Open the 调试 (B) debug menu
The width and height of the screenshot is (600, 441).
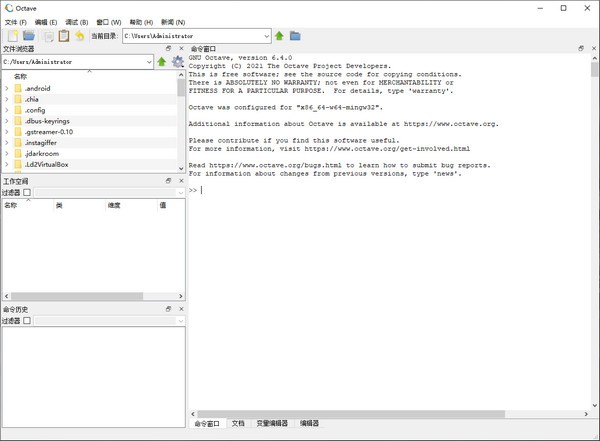76,21
